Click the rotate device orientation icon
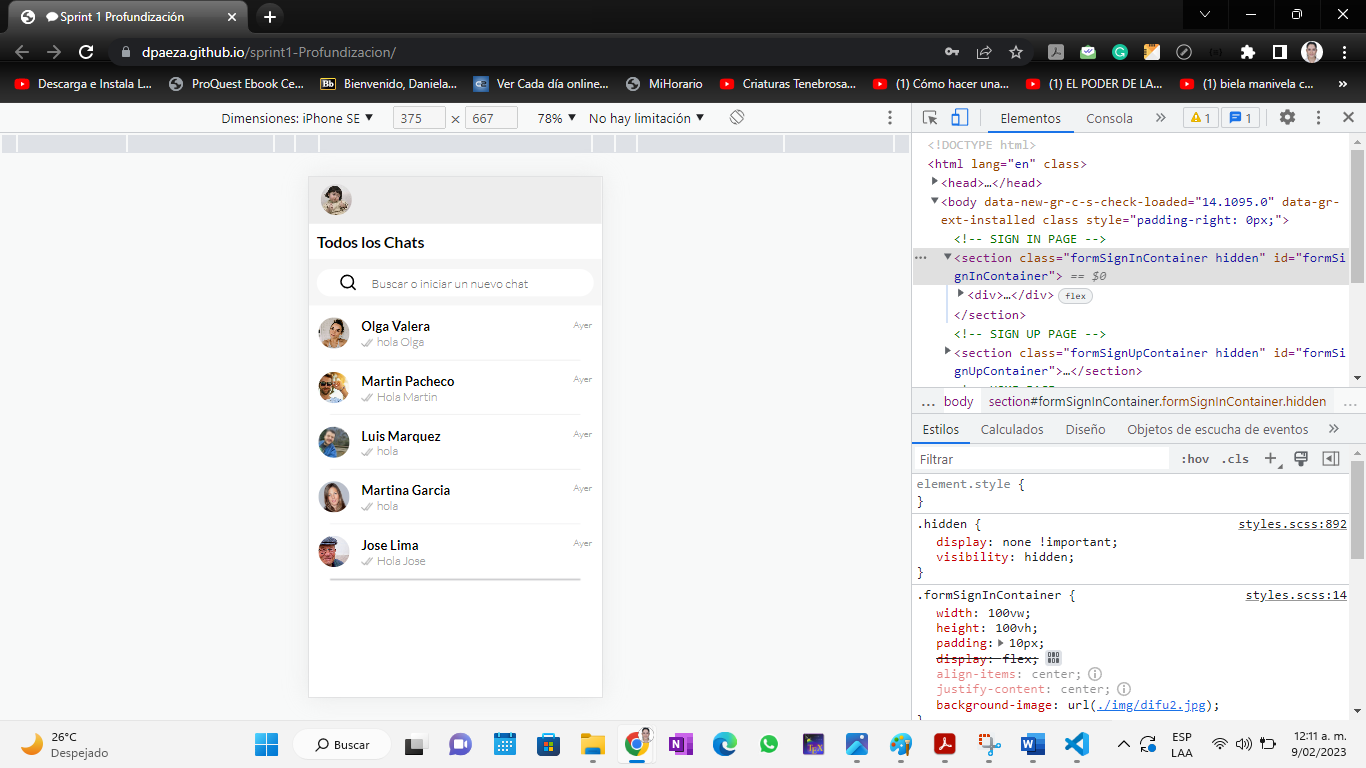Image resolution: width=1366 pixels, height=768 pixels. pyautogui.click(x=737, y=117)
